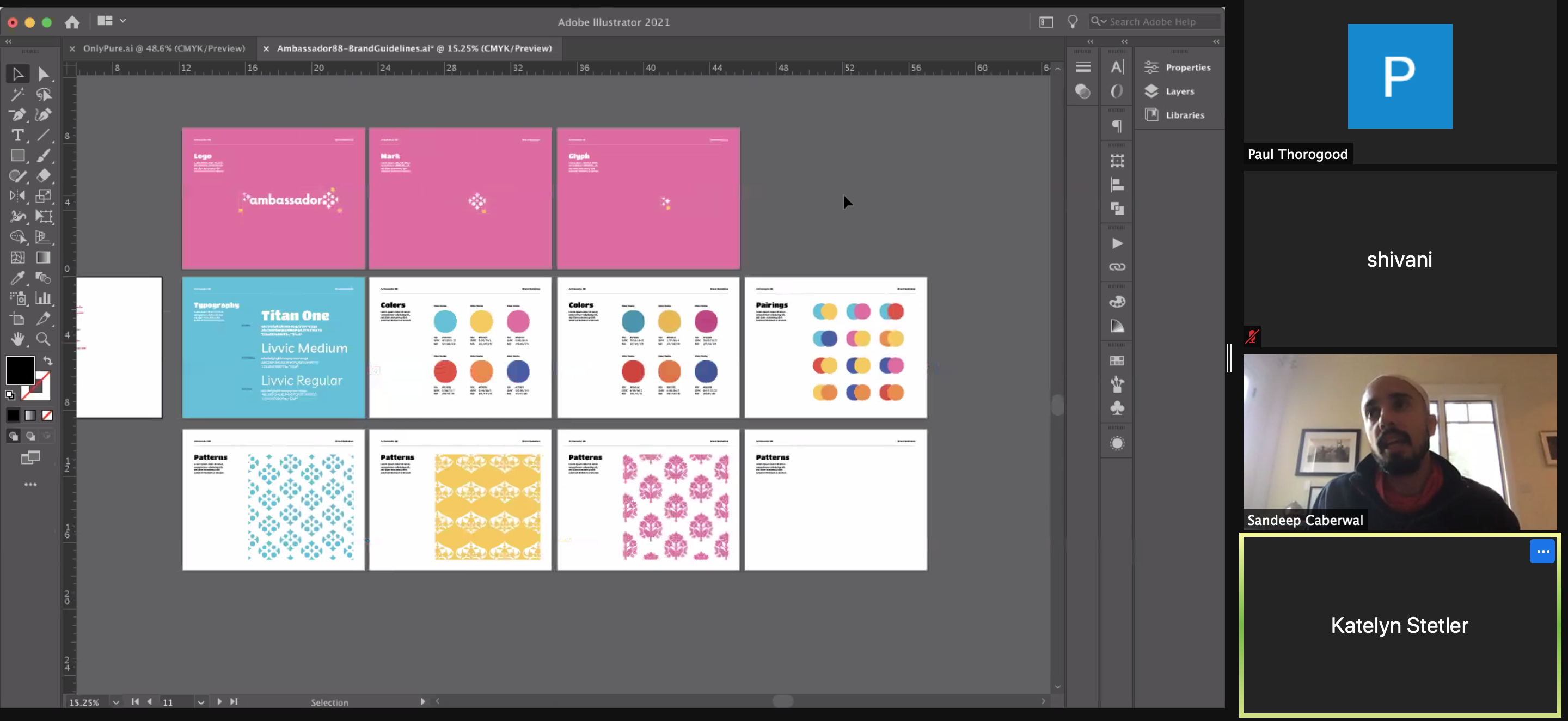Select the Shape Builder tool
Viewport: 1568px width, 721px height.
click(x=17, y=237)
